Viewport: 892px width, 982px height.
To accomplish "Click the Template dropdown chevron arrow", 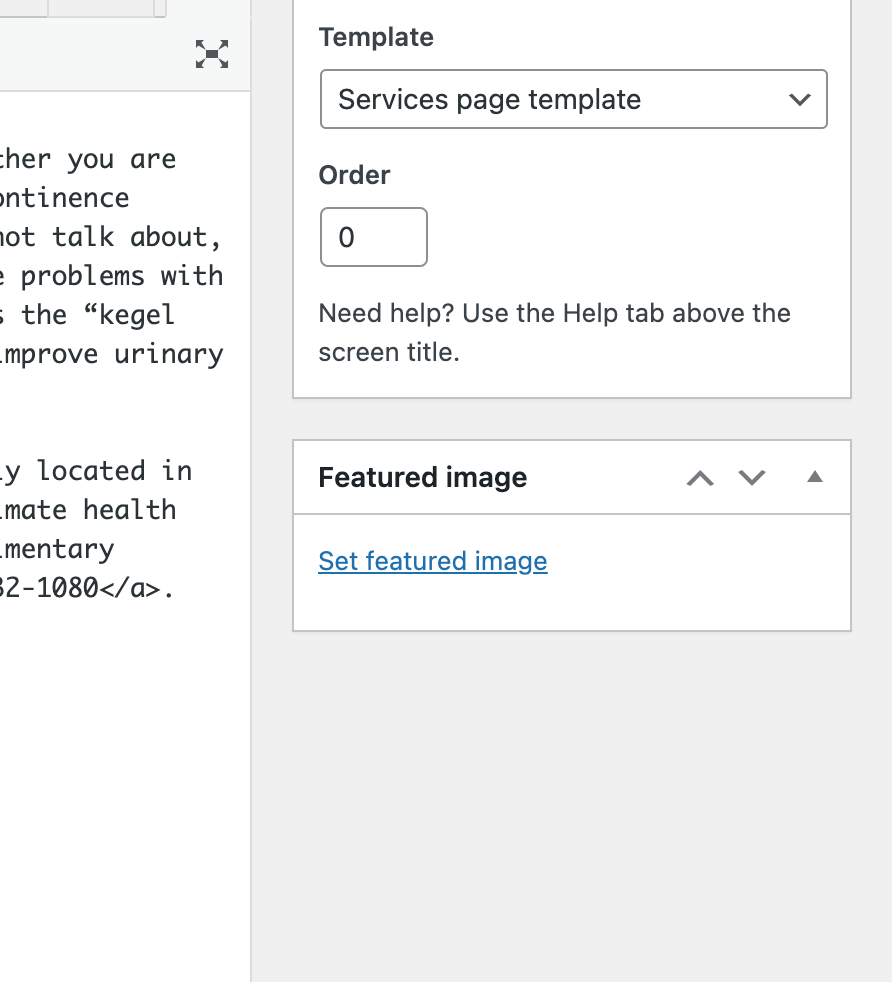I will coord(800,100).
